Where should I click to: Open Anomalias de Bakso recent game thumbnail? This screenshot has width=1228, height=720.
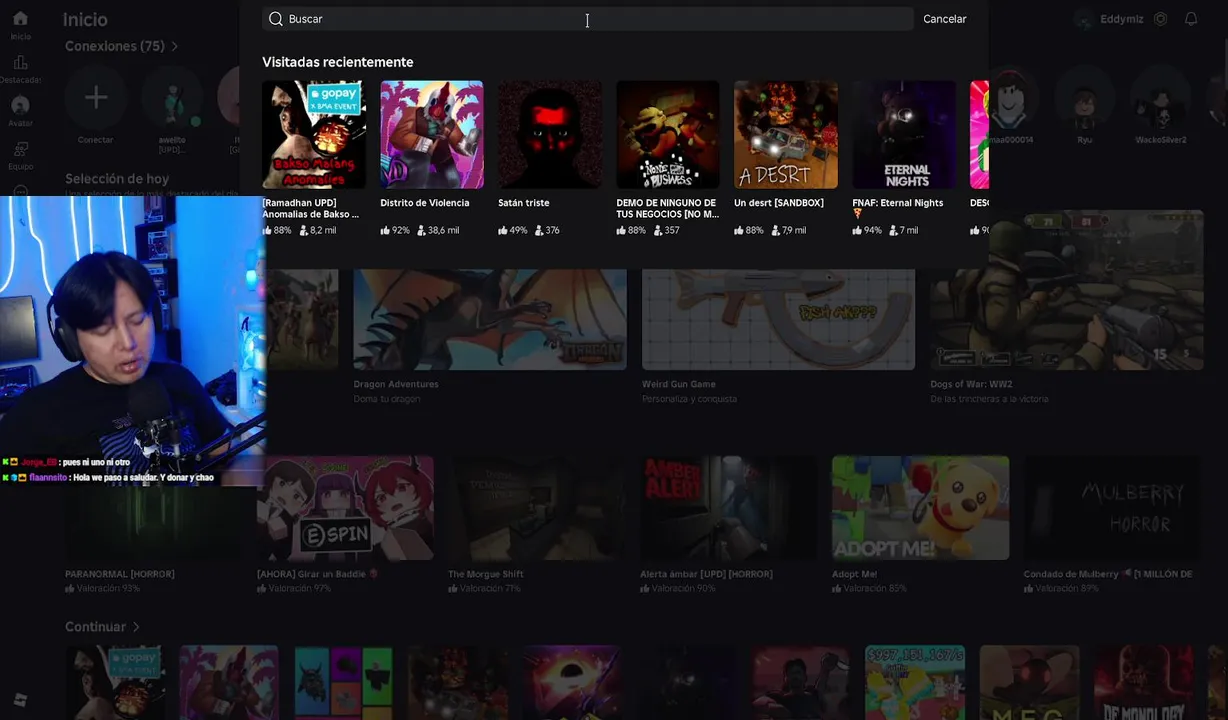coord(314,135)
